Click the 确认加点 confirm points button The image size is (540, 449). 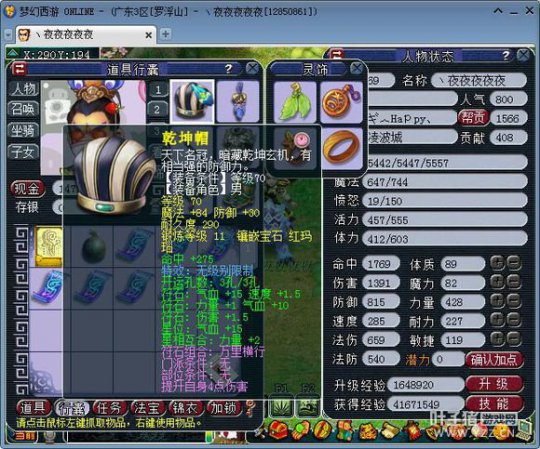[494, 360]
